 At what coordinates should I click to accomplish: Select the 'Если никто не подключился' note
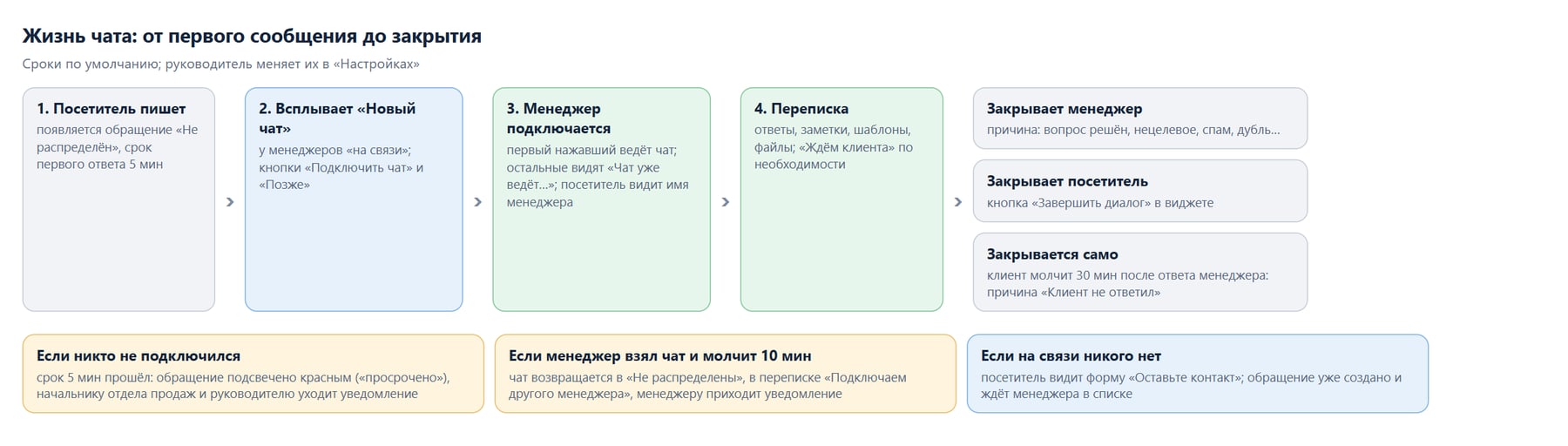(x=253, y=374)
